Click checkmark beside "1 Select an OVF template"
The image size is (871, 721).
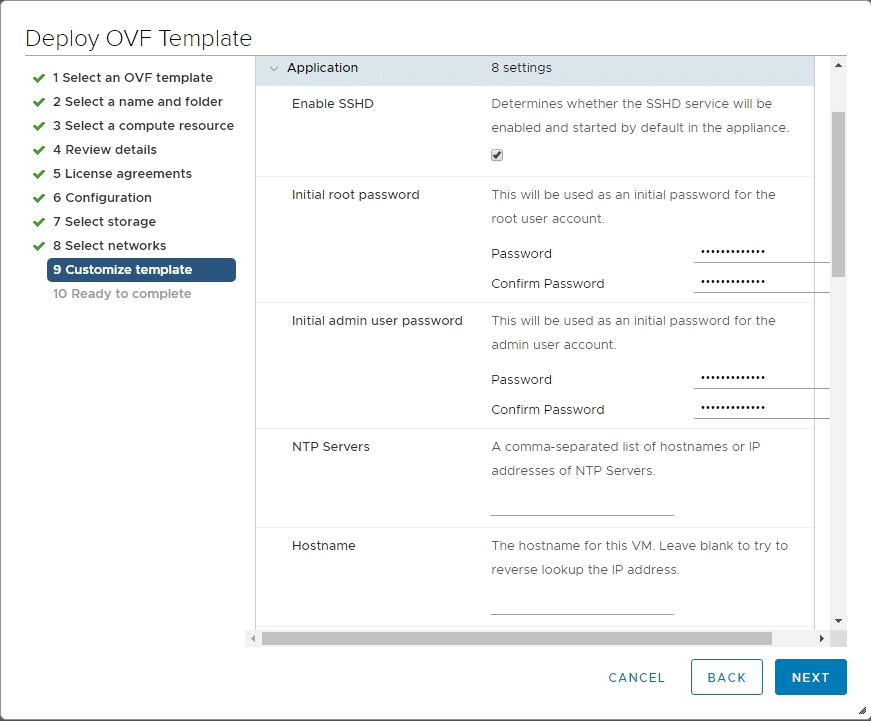coord(38,77)
